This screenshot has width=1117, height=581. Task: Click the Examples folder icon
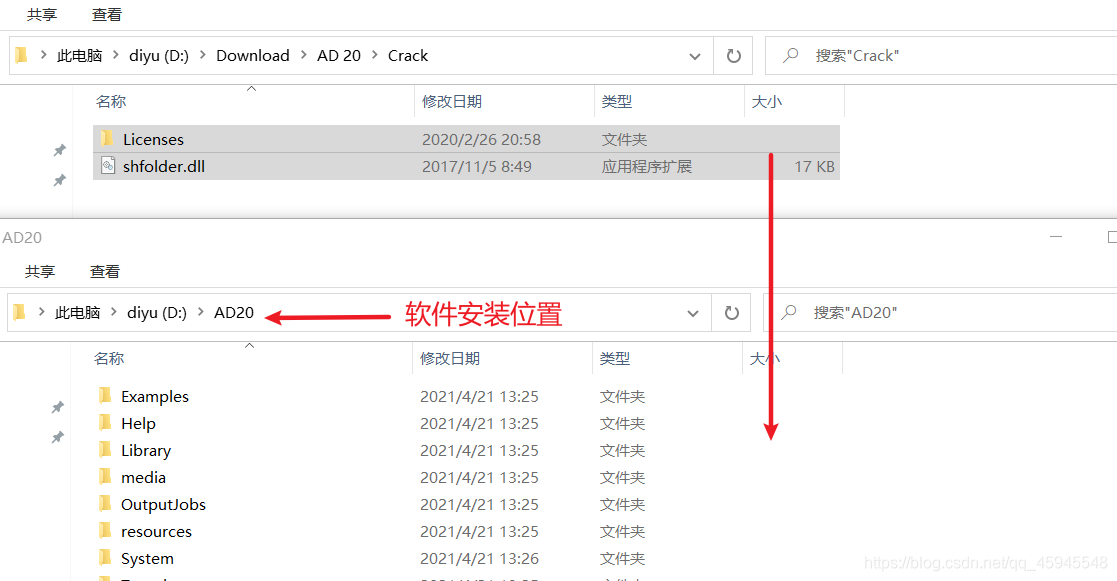(x=106, y=396)
